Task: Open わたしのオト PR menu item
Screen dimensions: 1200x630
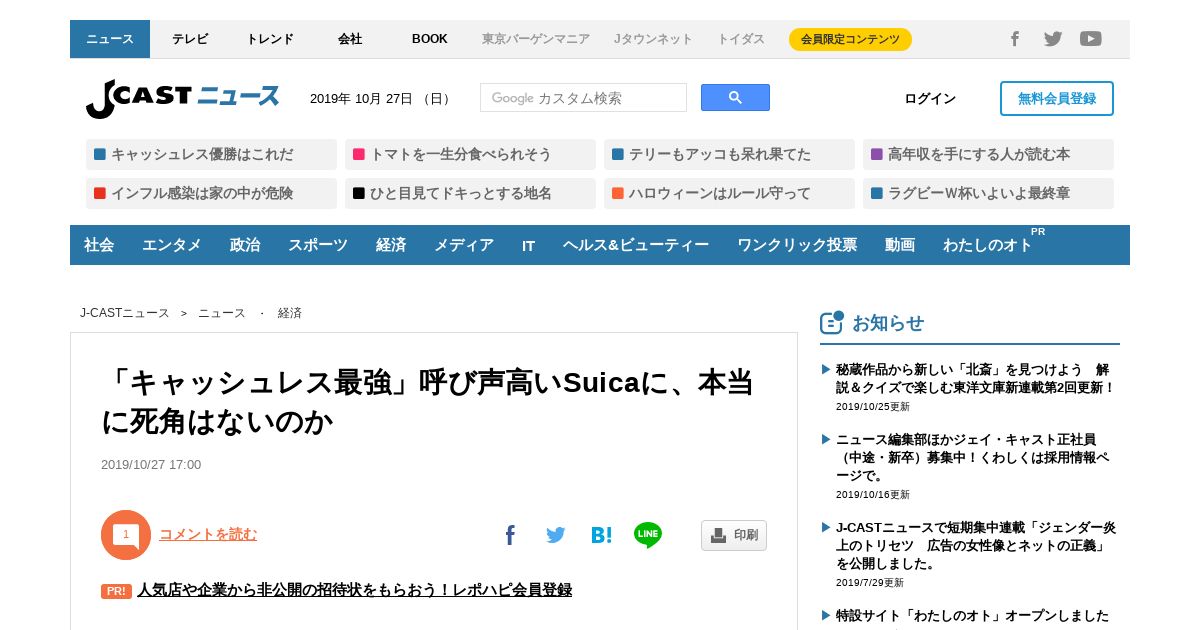Action: pyautogui.click(x=988, y=245)
